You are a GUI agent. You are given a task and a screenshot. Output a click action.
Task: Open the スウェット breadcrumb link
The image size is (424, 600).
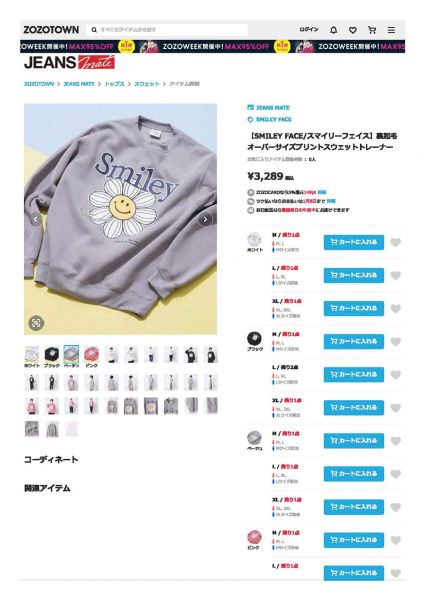pos(147,84)
